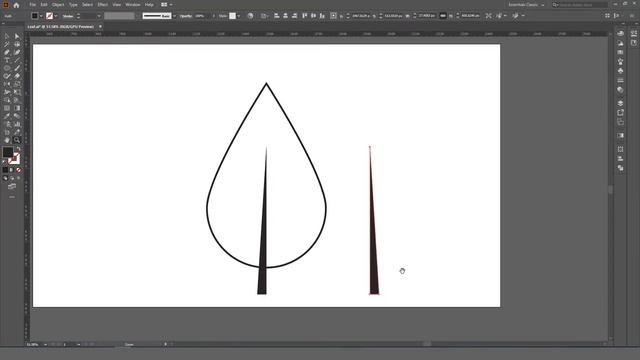Select the Zoom magnifier tool
Screen dimensions: 640x360
(x=17, y=140)
